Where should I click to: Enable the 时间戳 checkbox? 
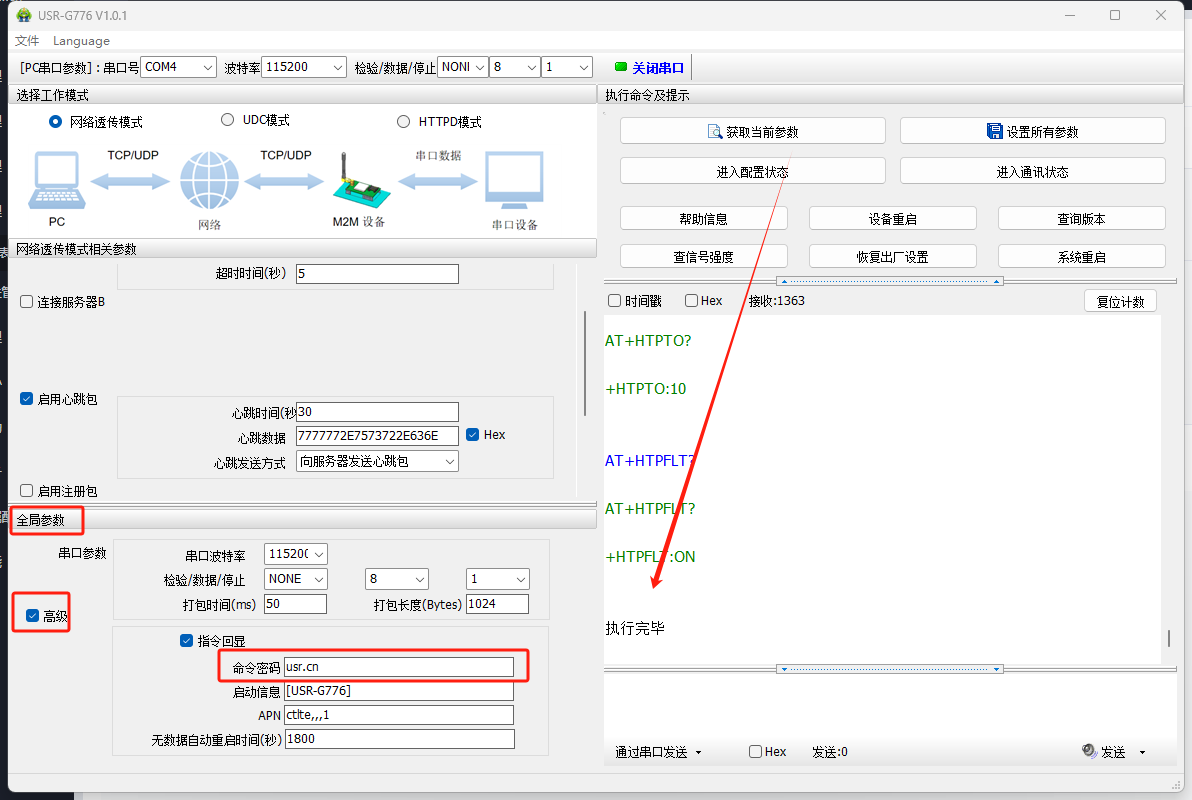tap(615, 301)
